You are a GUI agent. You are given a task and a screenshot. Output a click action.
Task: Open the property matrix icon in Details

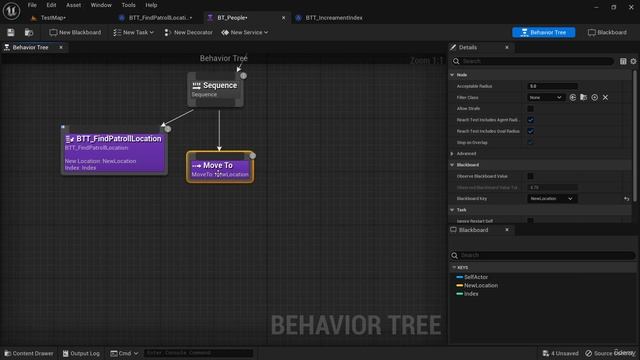(623, 61)
